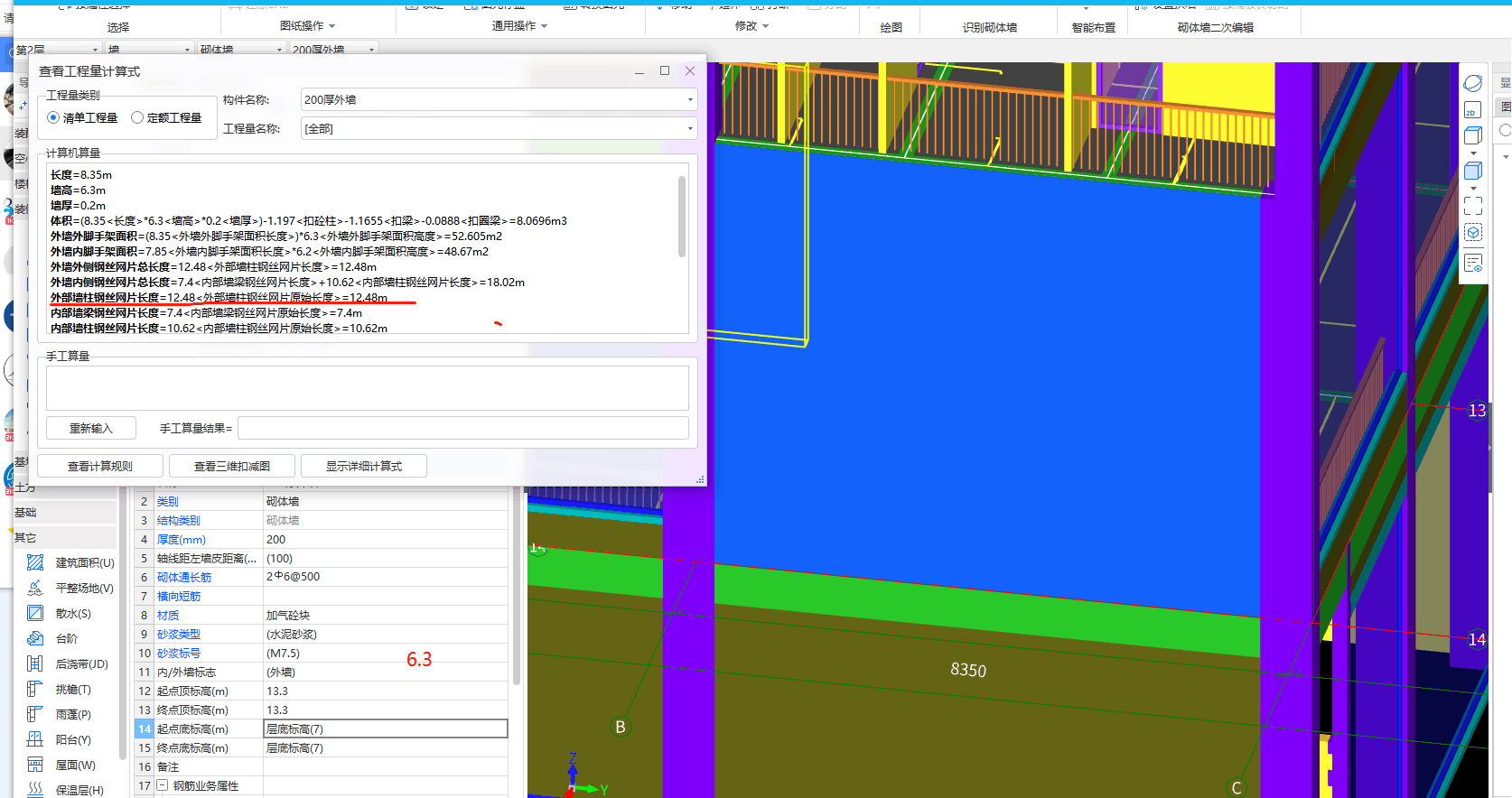Screen dimensions: 1512x798
Task: Collapse the 钢筋业务属性 property group
Action: point(163,785)
